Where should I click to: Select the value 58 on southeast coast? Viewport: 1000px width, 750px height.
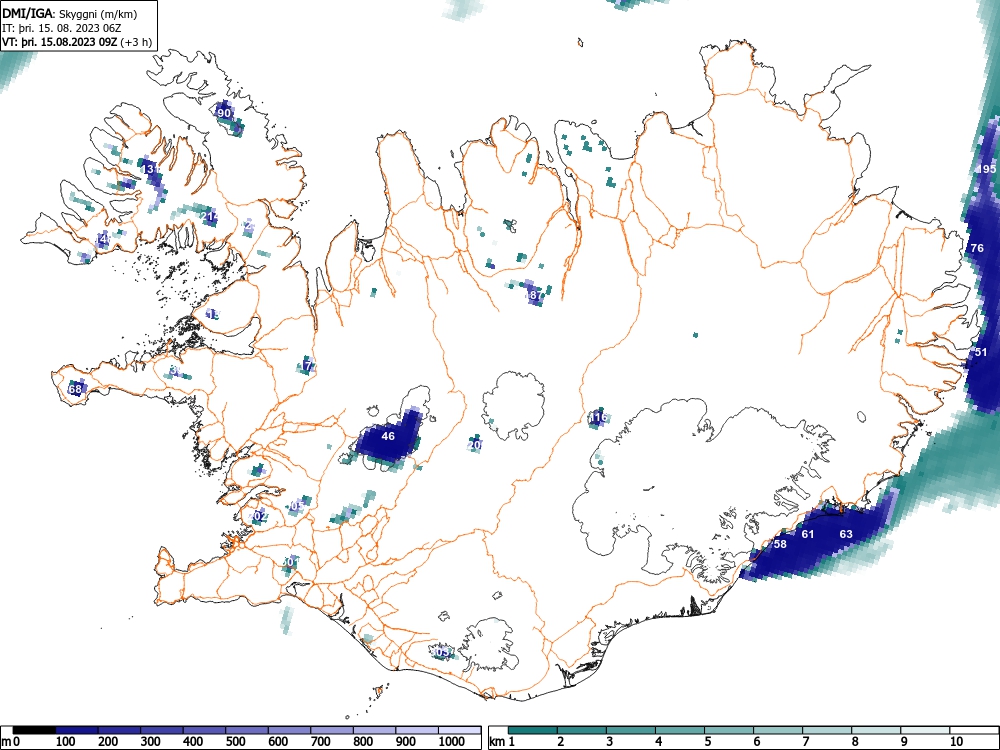click(780, 544)
